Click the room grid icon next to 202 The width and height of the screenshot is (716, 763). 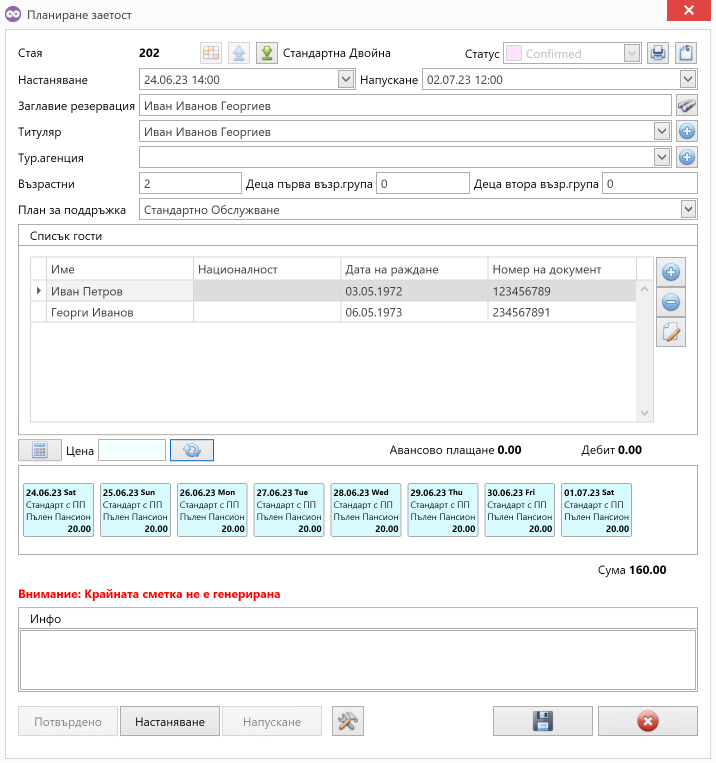211,53
